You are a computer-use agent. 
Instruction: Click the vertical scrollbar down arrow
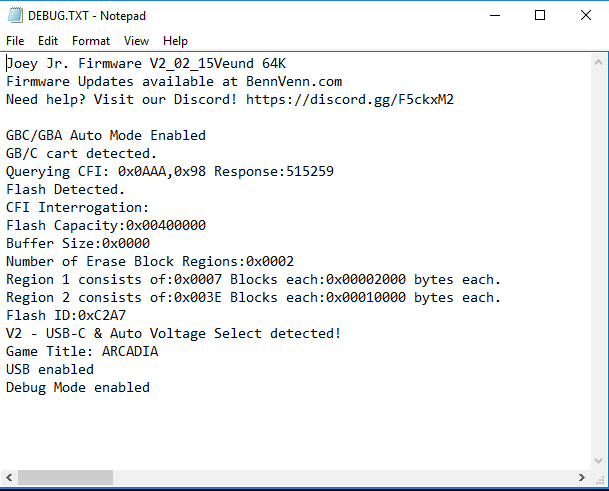pyautogui.click(x=598, y=461)
